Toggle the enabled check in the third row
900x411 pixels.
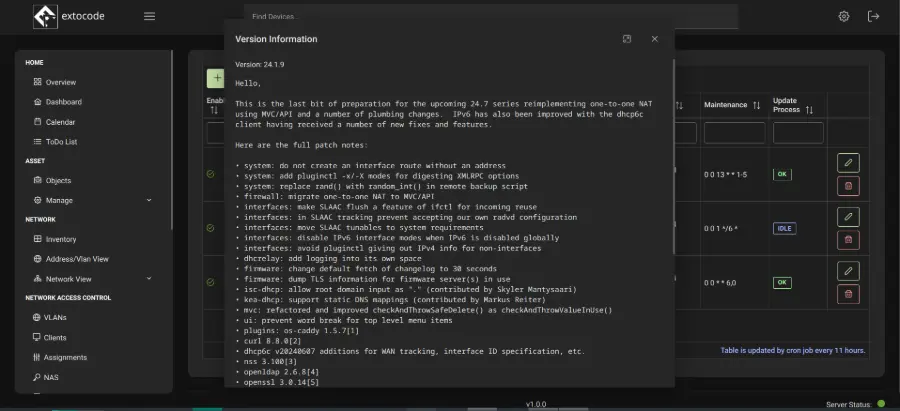pos(211,283)
